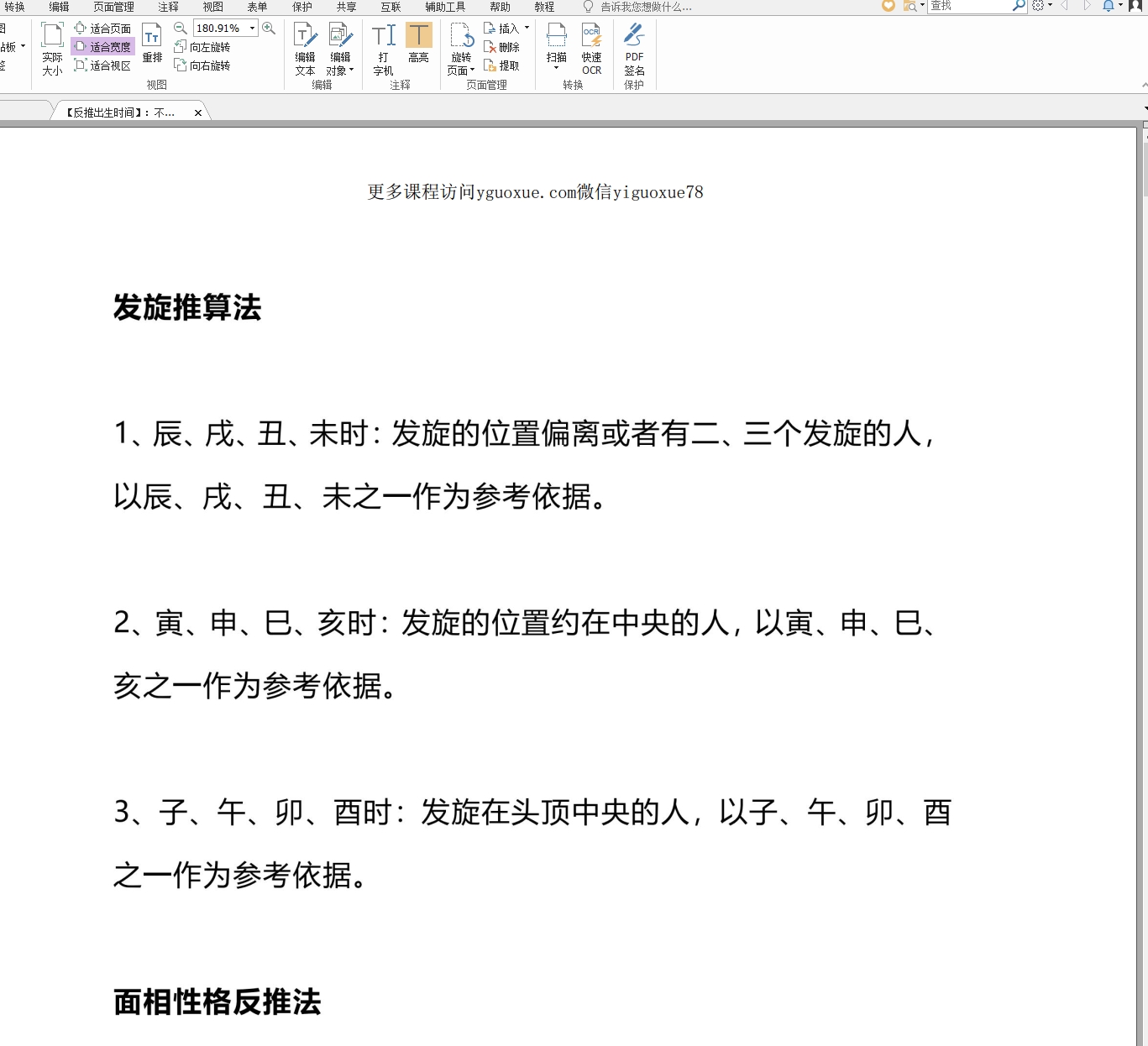The image size is (1148, 1046).
Task: Switch to 实际大小 actual size view
Action: click(x=52, y=49)
